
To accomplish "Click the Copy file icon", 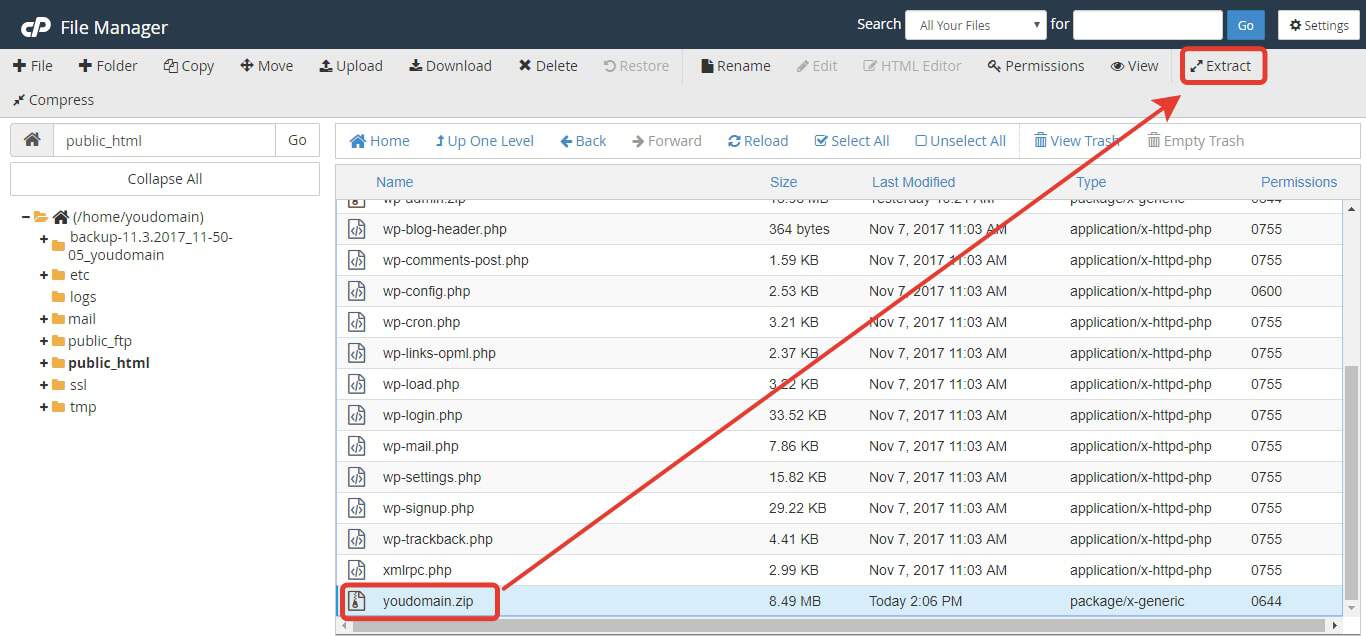I will (188, 65).
